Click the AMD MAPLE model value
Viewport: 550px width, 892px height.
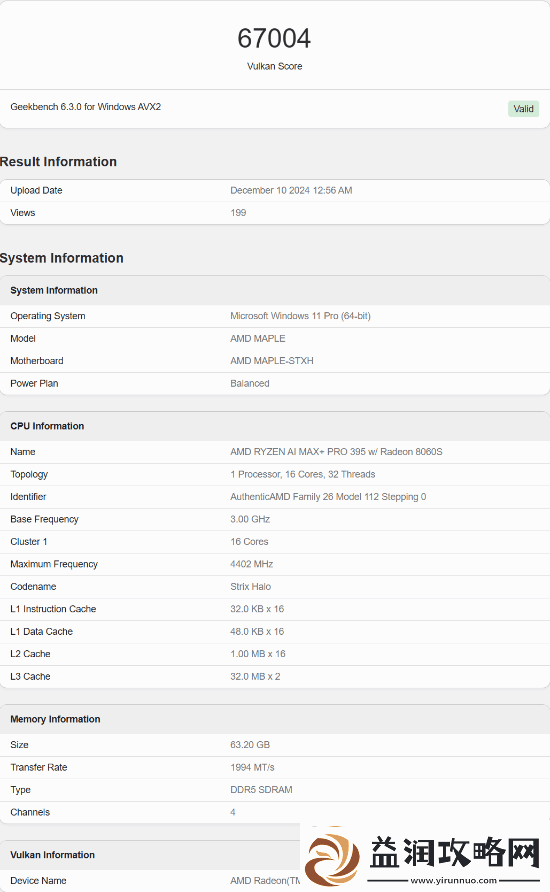(x=258, y=338)
